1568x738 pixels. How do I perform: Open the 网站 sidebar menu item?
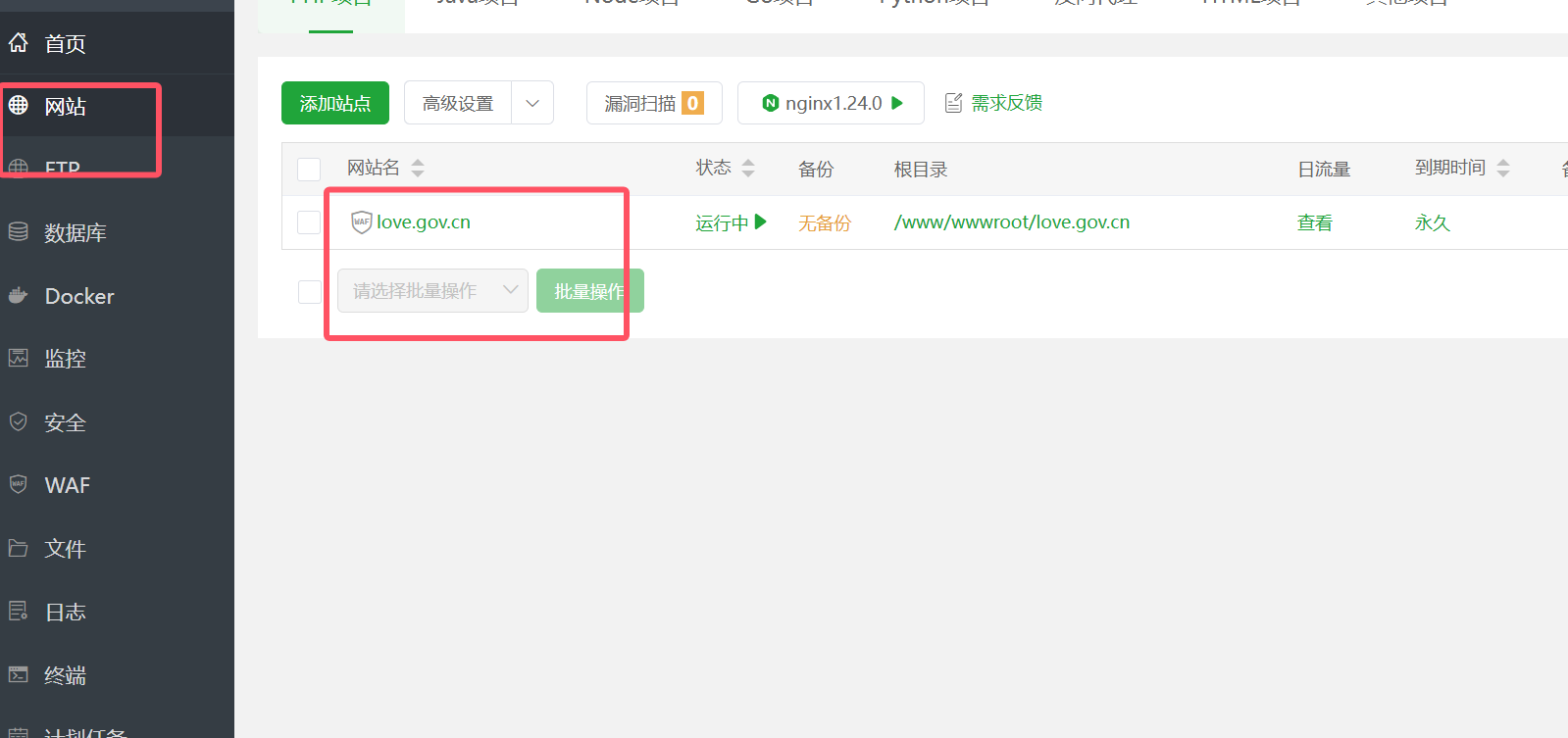65,107
